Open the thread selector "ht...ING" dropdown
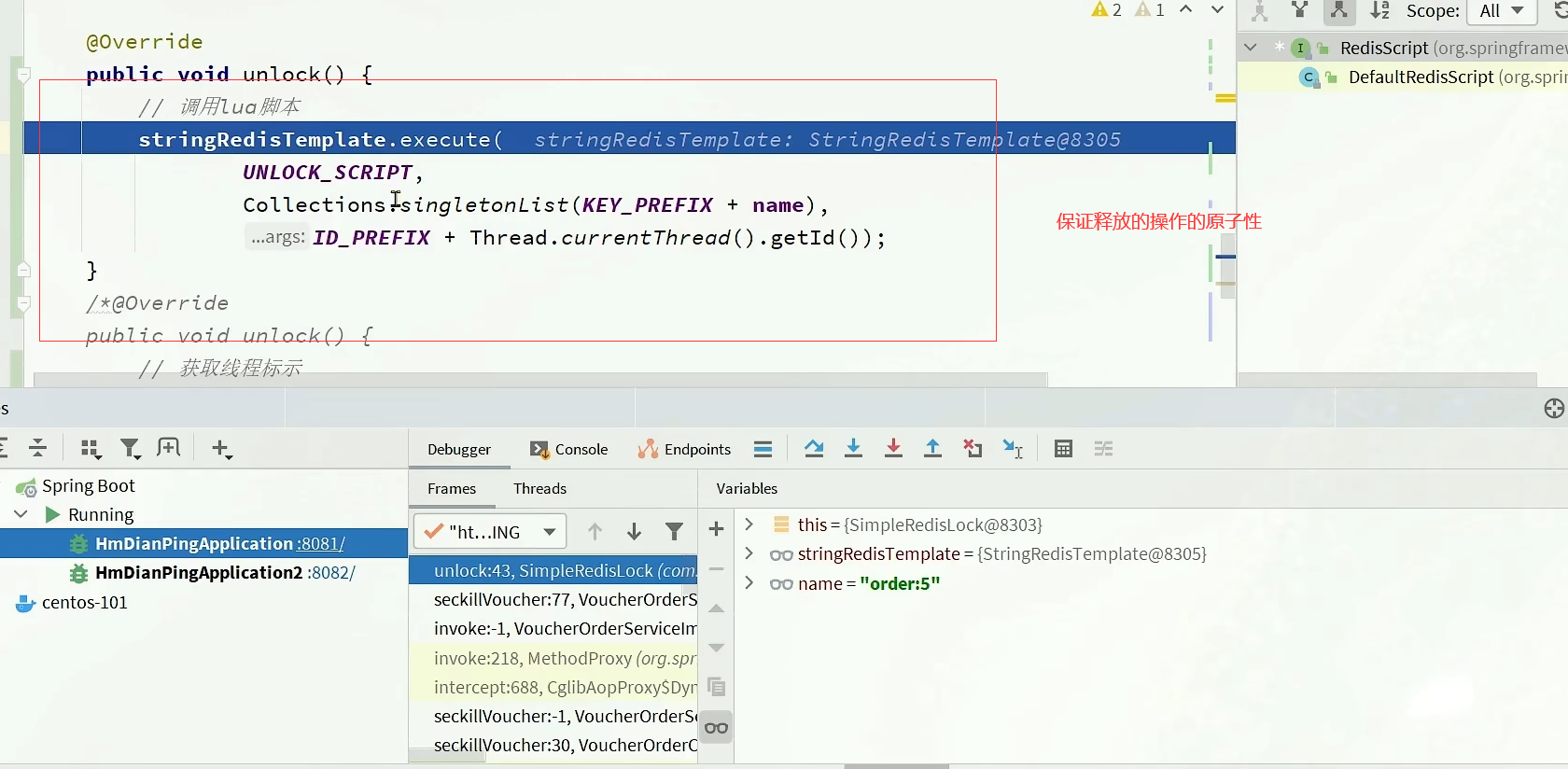Image resolution: width=1568 pixels, height=769 pixels. click(x=490, y=532)
